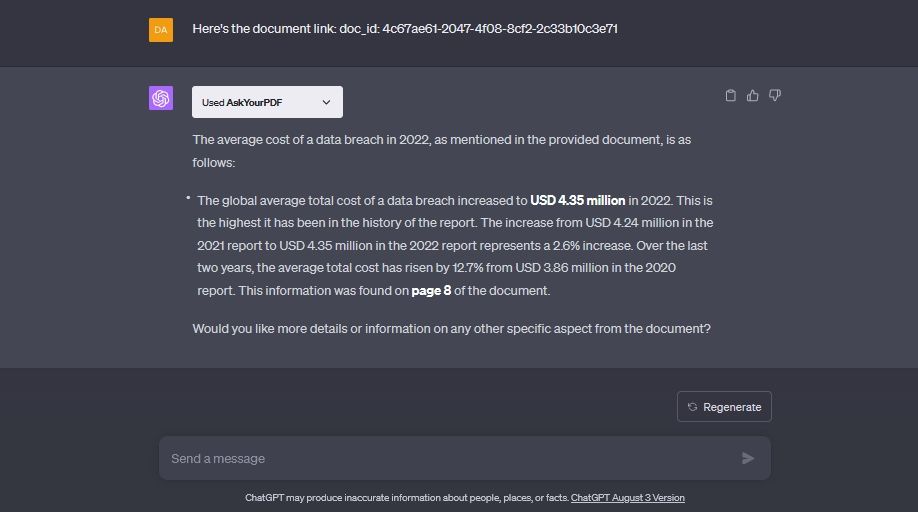Click the 'average cost of a data breach' intro line
The height and width of the screenshot is (512, 918).
(x=441, y=140)
